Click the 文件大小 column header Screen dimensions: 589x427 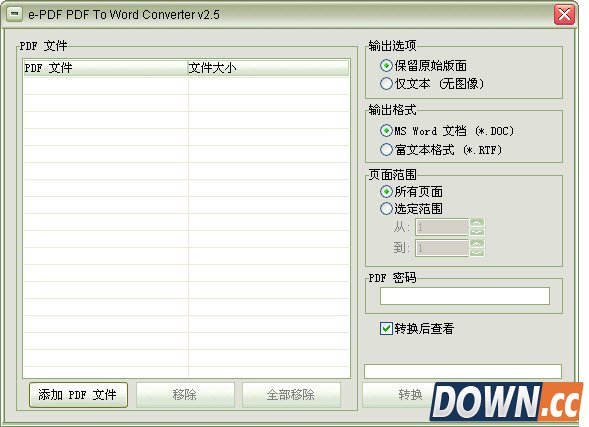268,68
